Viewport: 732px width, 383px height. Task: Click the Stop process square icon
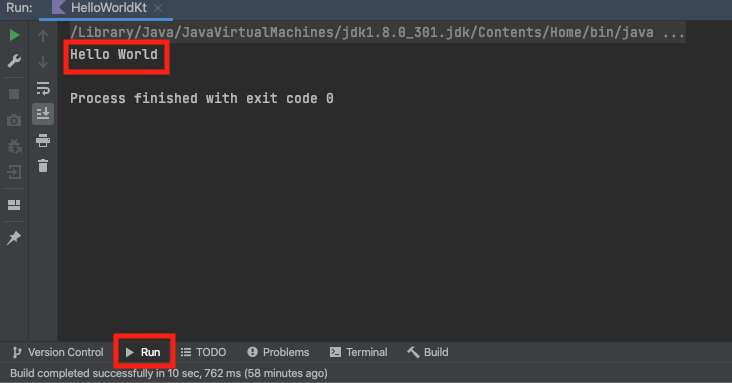(x=14, y=94)
